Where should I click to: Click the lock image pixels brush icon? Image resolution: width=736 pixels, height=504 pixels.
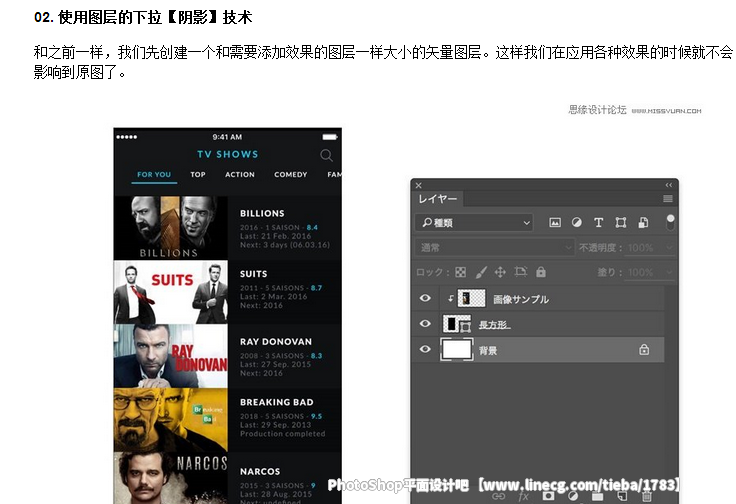click(481, 272)
